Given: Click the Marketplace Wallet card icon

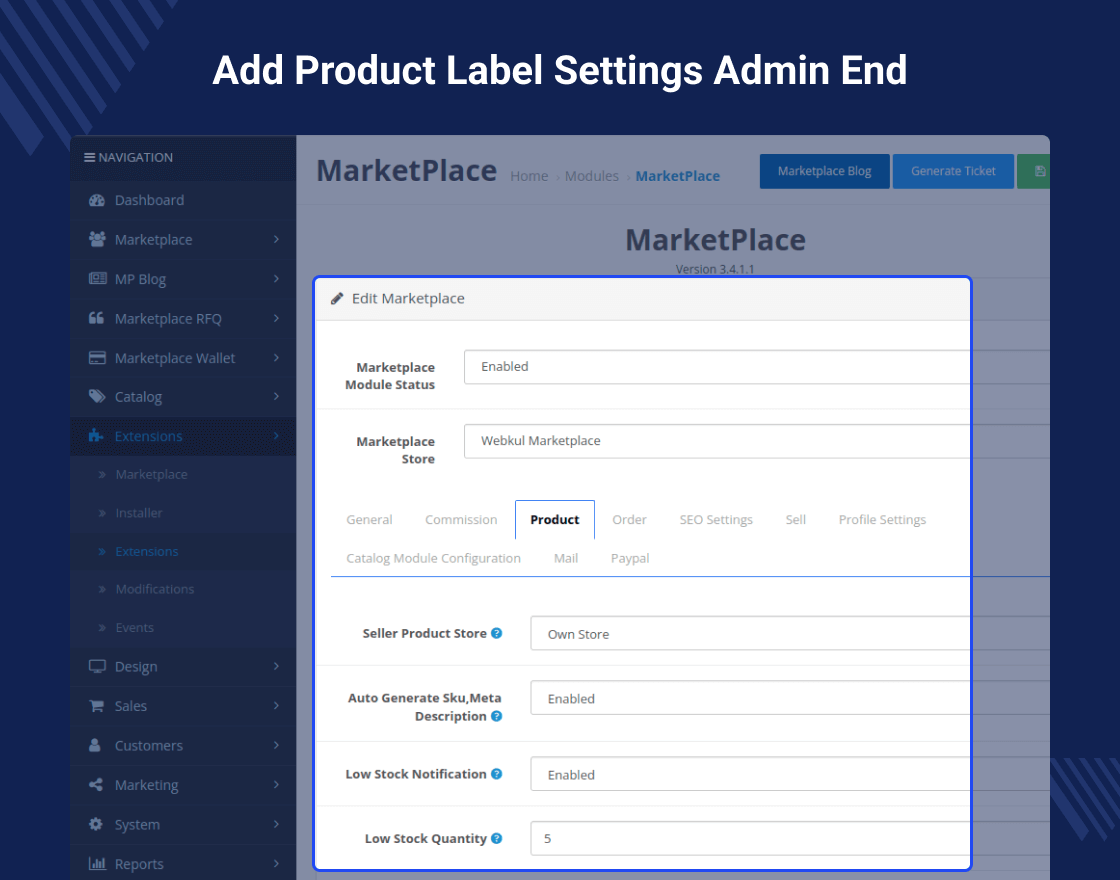Looking at the screenshot, I should pyautogui.click(x=97, y=358).
